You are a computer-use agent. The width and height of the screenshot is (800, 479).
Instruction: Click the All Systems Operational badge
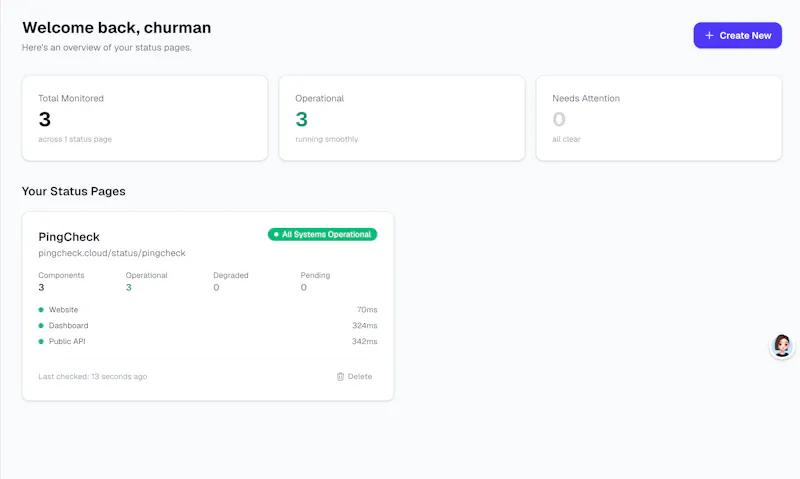click(322, 234)
